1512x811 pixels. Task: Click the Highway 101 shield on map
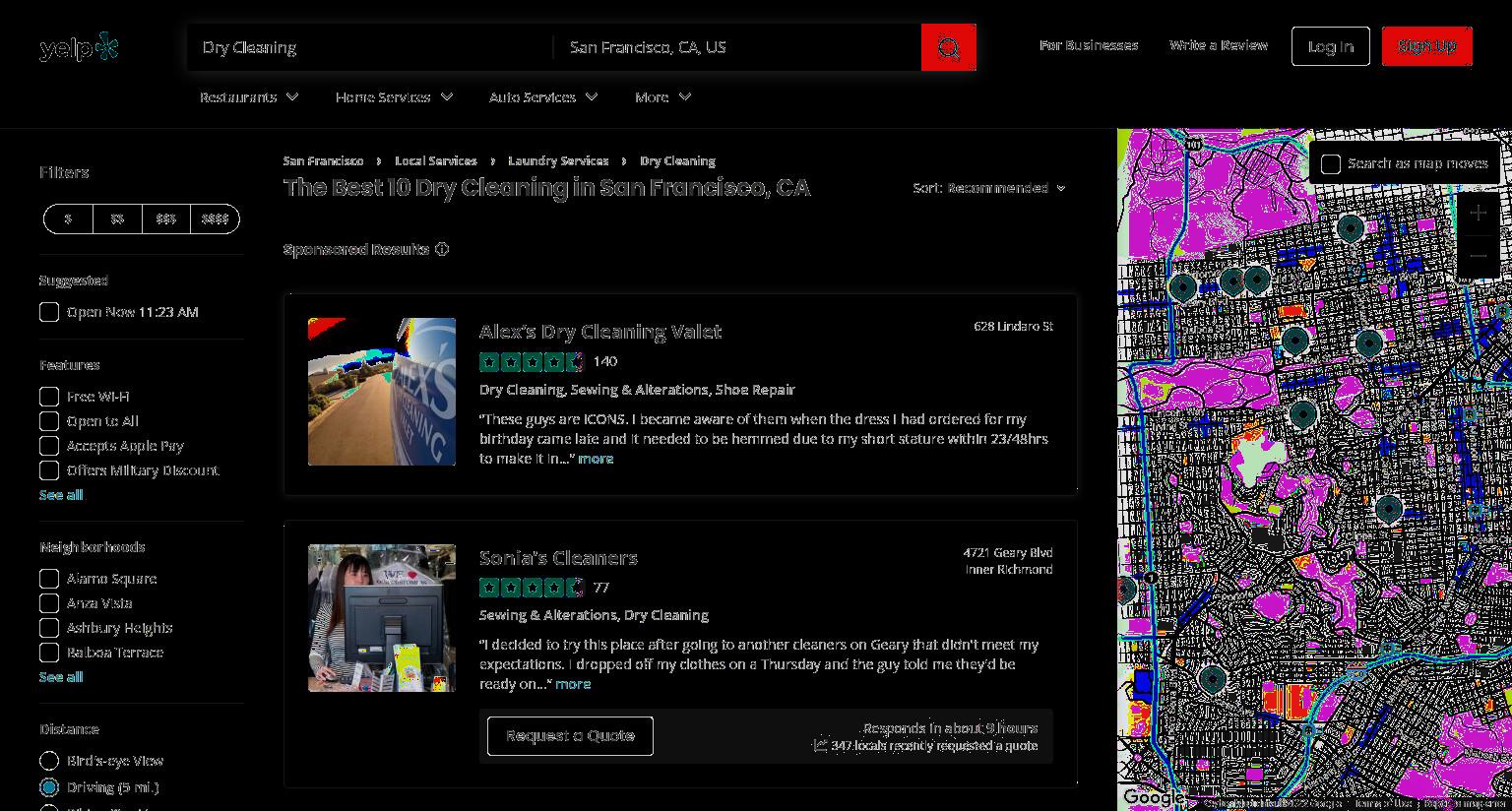click(1194, 144)
